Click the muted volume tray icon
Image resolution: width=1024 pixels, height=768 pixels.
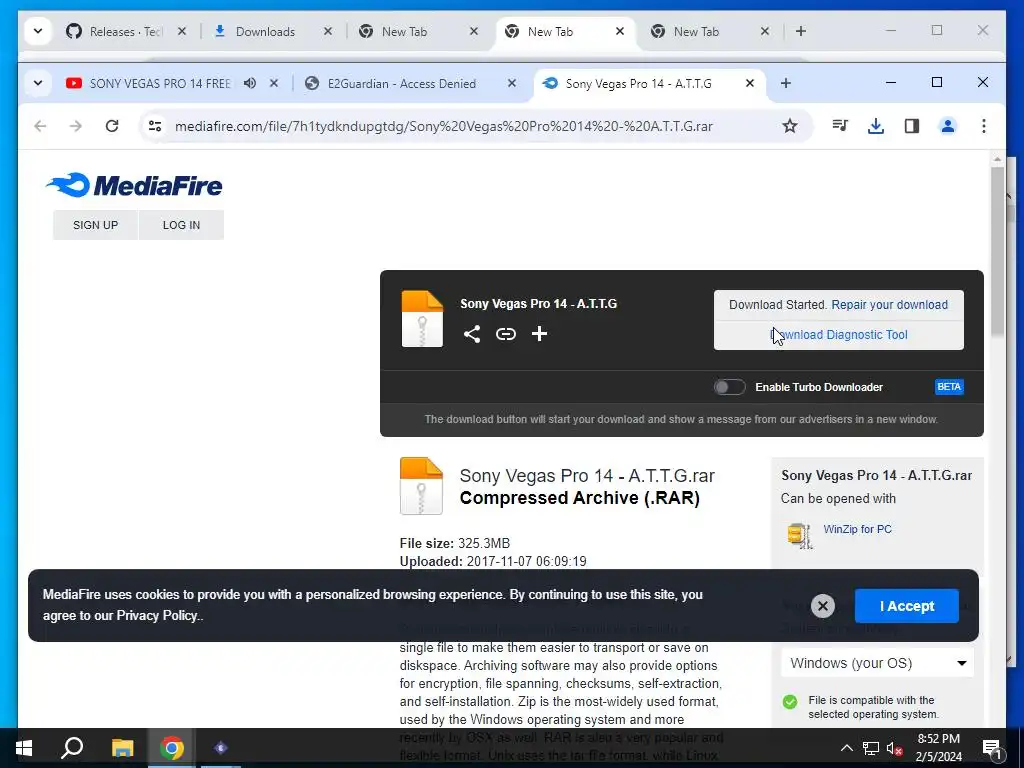pos(894,748)
